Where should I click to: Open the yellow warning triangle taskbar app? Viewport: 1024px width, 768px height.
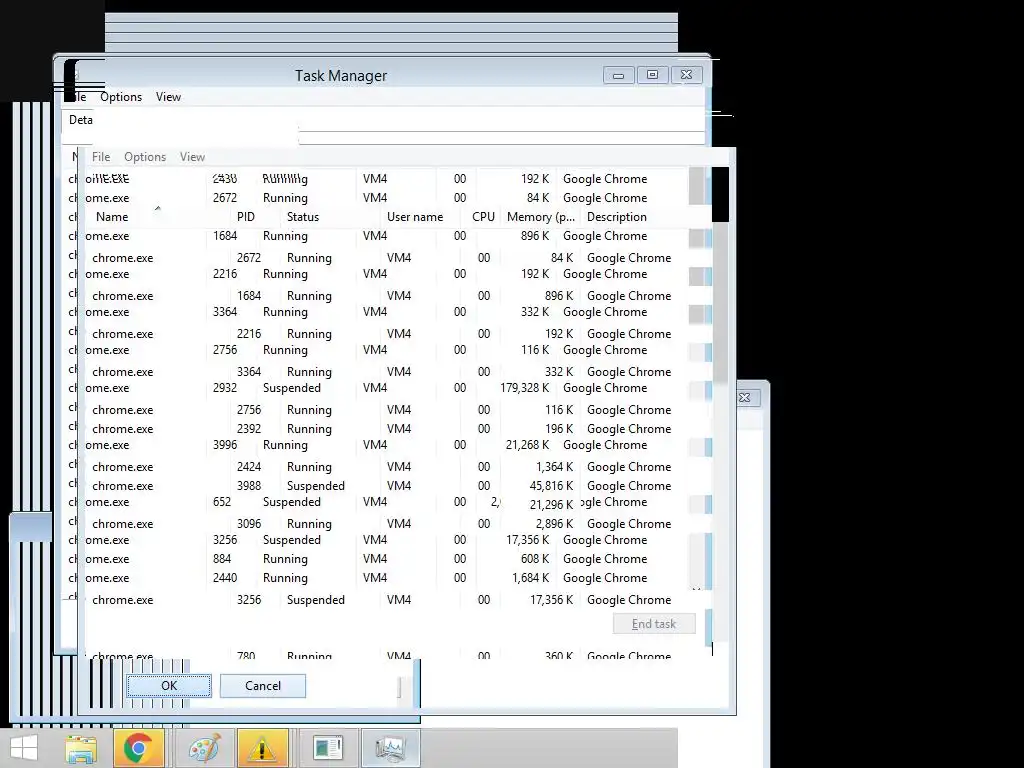(x=263, y=748)
